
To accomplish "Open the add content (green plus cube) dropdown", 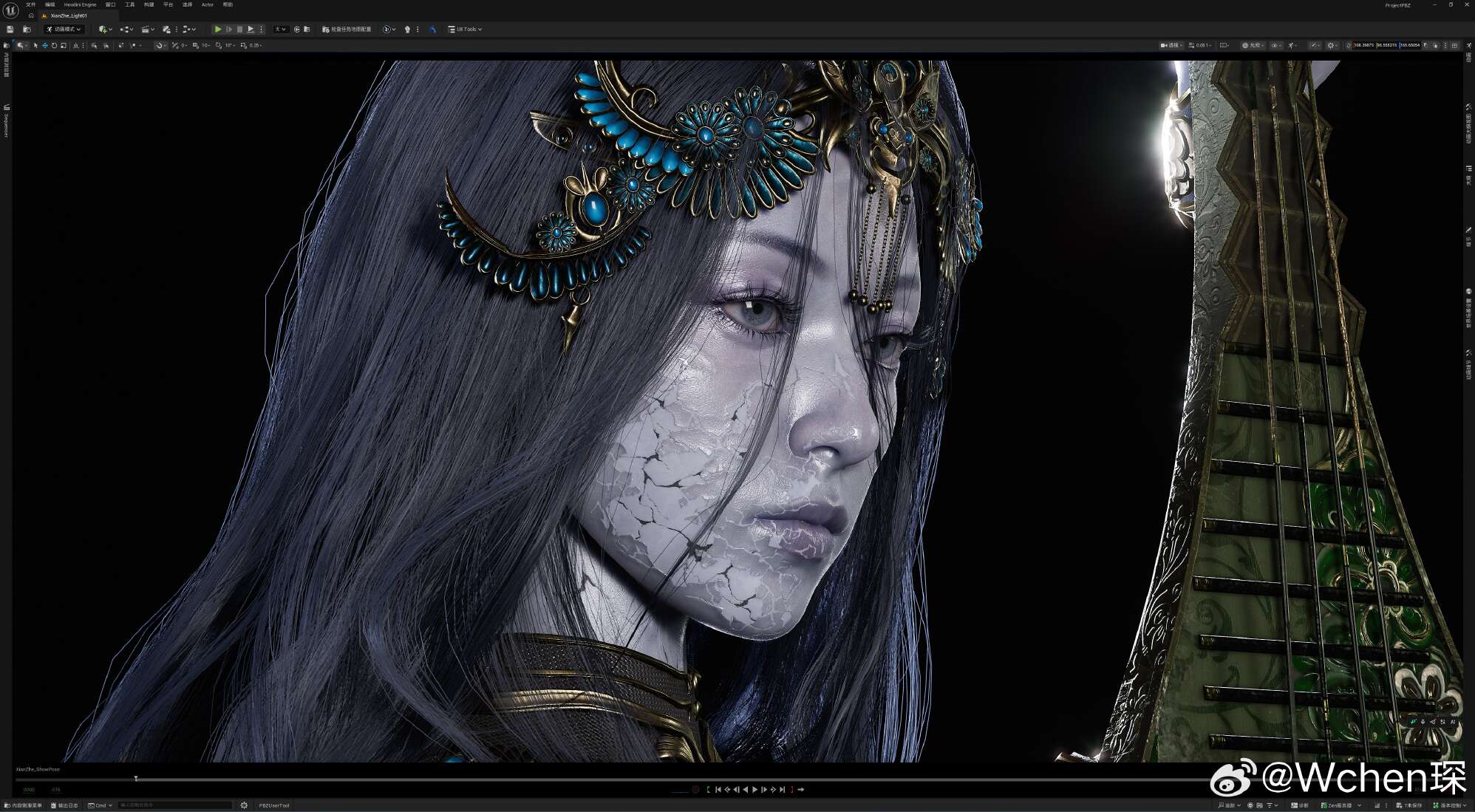I will 105,30.
